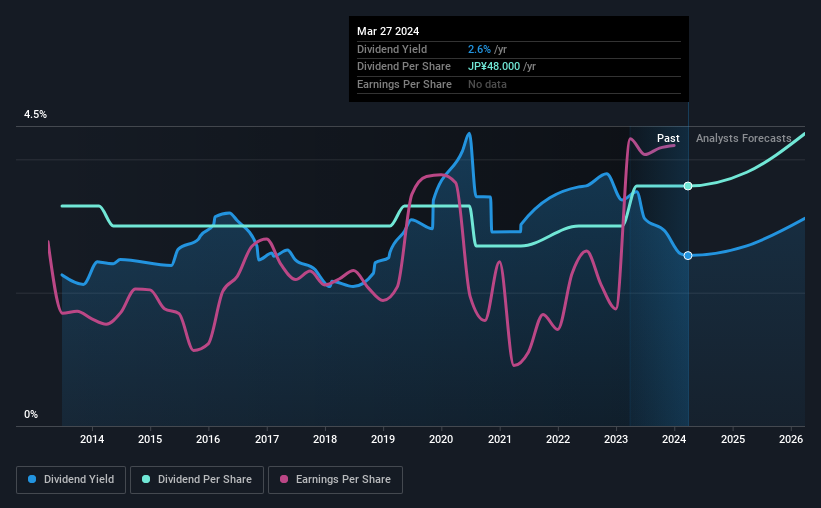Click the 2020 x-axis year label

[x=441, y=439]
